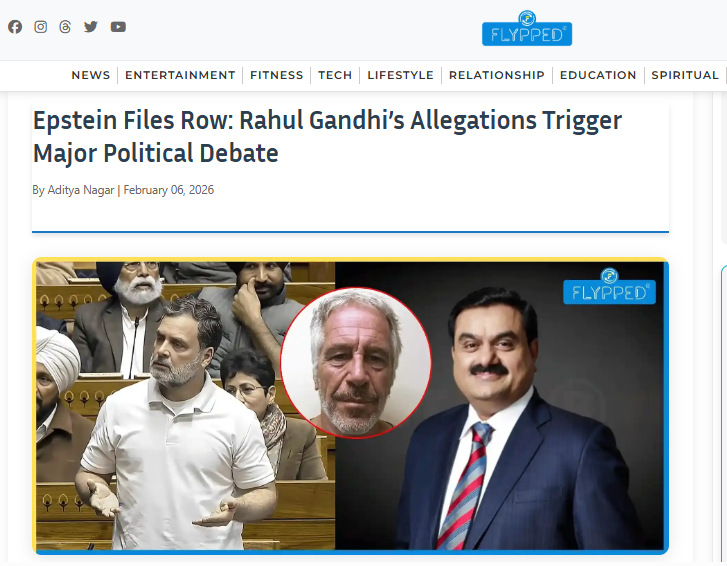Select the FITNESS menu item

pos(276,75)
